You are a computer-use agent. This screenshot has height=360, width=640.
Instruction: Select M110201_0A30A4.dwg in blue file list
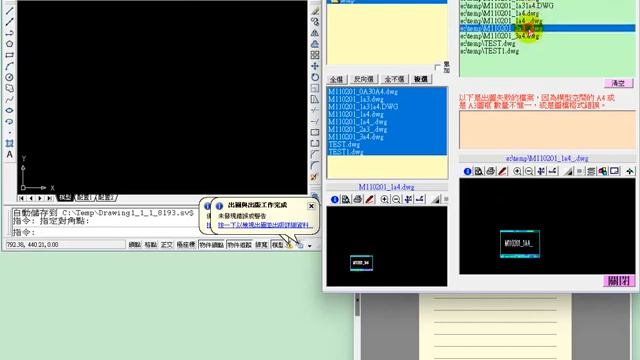coord(363,92)
